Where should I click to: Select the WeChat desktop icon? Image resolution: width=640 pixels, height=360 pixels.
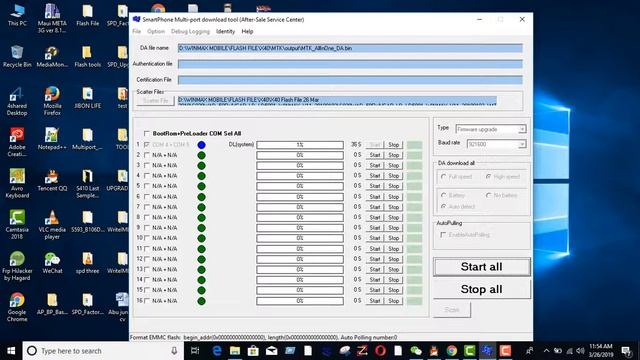(x=52, y=262)
